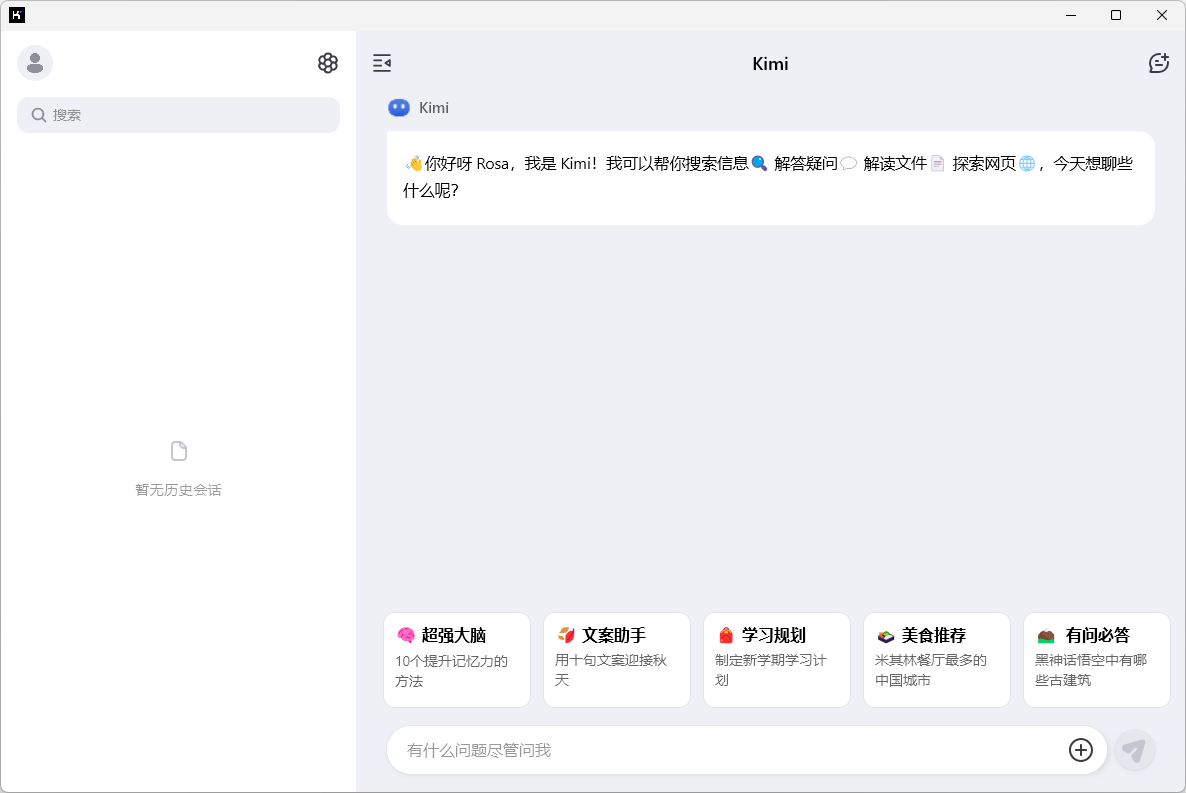Close the Kimi window
Screen dimensions: 1186x793
pyautogui.click(x=1162, y=15)
